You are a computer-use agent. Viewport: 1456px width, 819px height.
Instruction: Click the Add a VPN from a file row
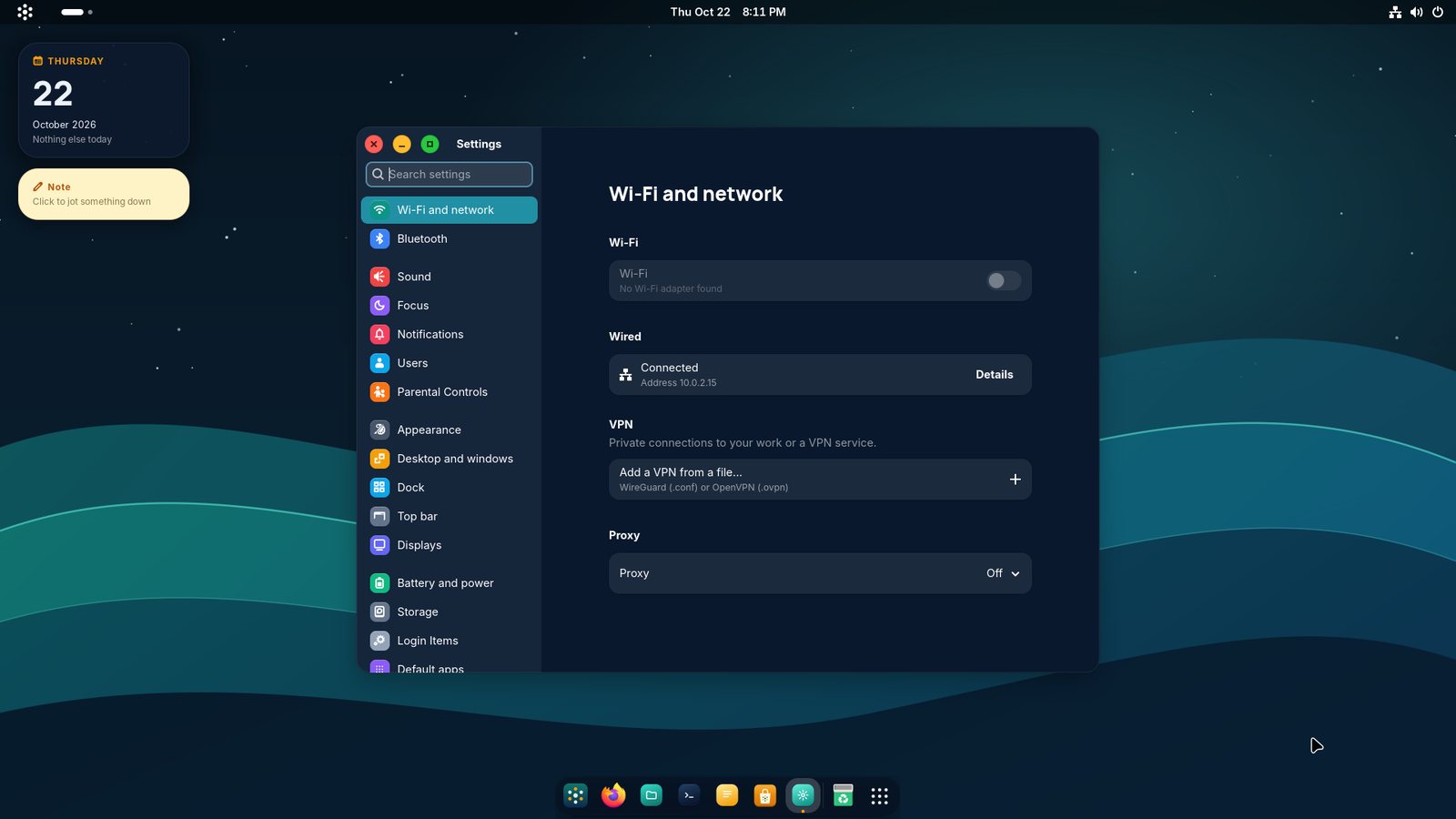coord(820,480)
